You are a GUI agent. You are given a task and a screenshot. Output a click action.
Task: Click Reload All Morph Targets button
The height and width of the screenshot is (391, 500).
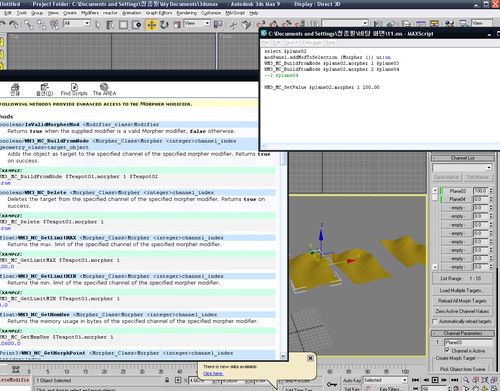click(462, 301)
